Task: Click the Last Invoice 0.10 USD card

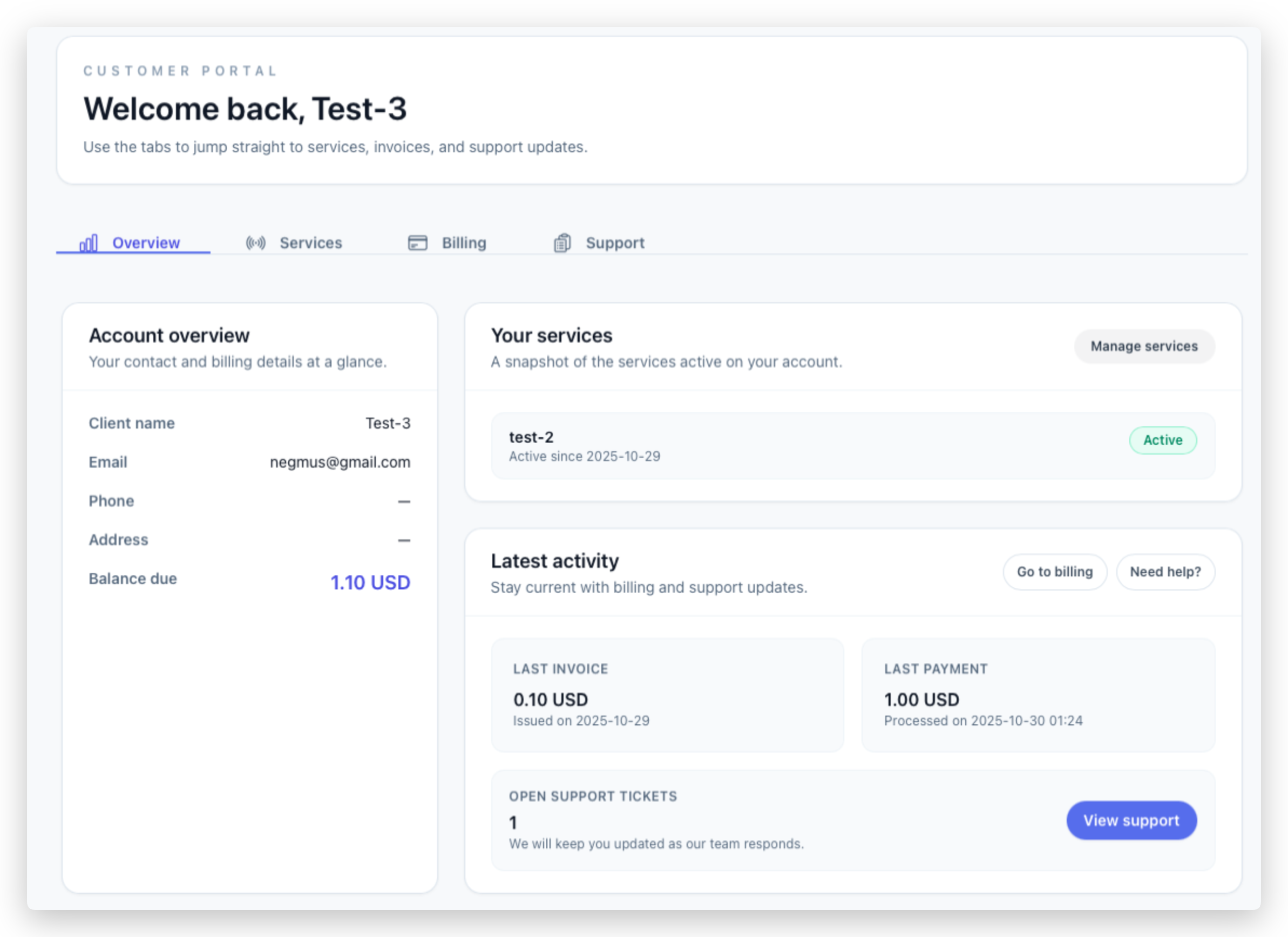Action: click(667, 695)
